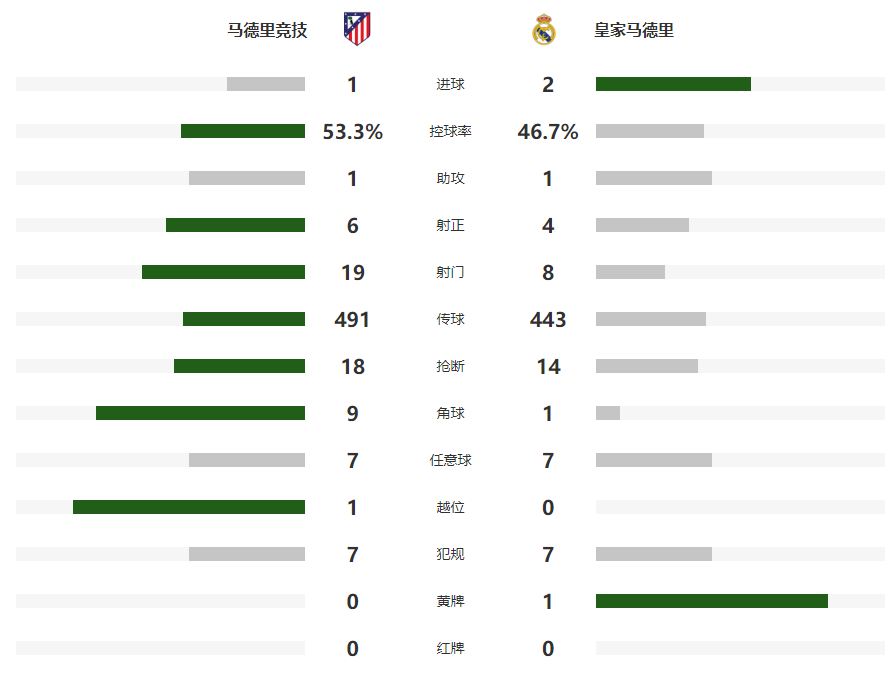Click Atlético's 射门 value of 19
Screen dimensions: 889x673
[x=352, y=273]
